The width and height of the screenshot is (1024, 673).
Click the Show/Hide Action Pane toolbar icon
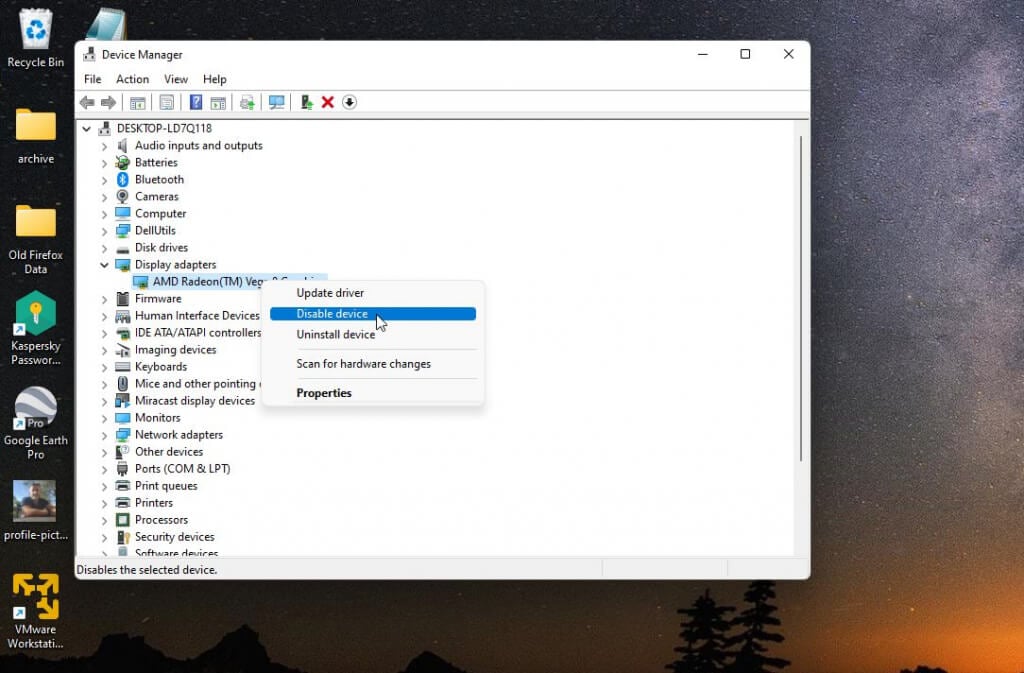click(x=218, y=102)
